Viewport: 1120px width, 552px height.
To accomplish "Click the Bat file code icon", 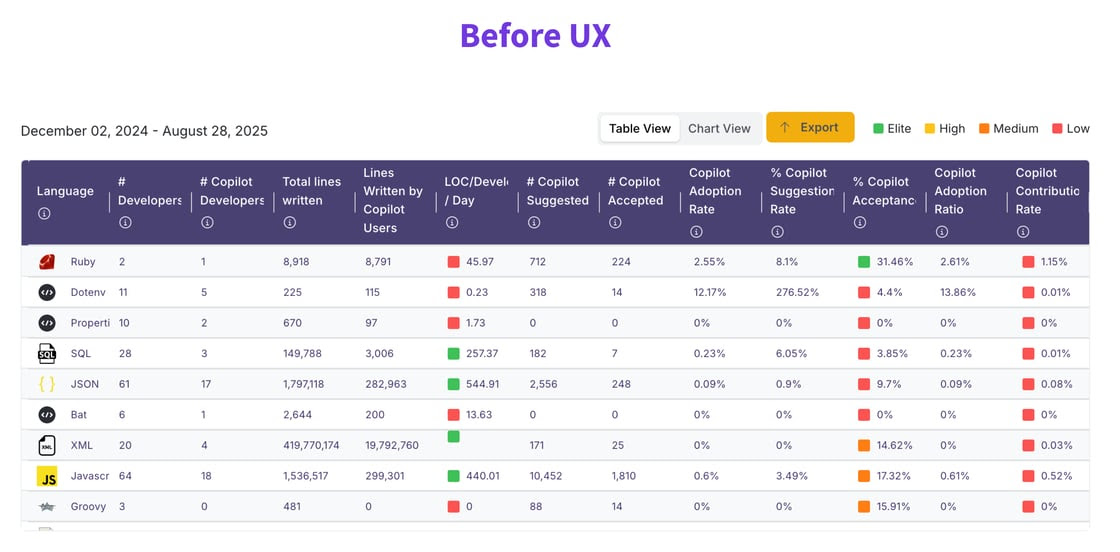I will [x=47, y=415].
